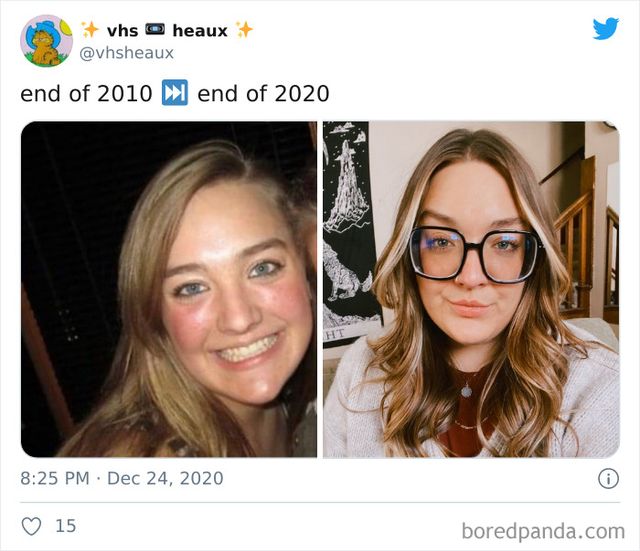Open the Garfield profile avatar

(x=46, y=40)
